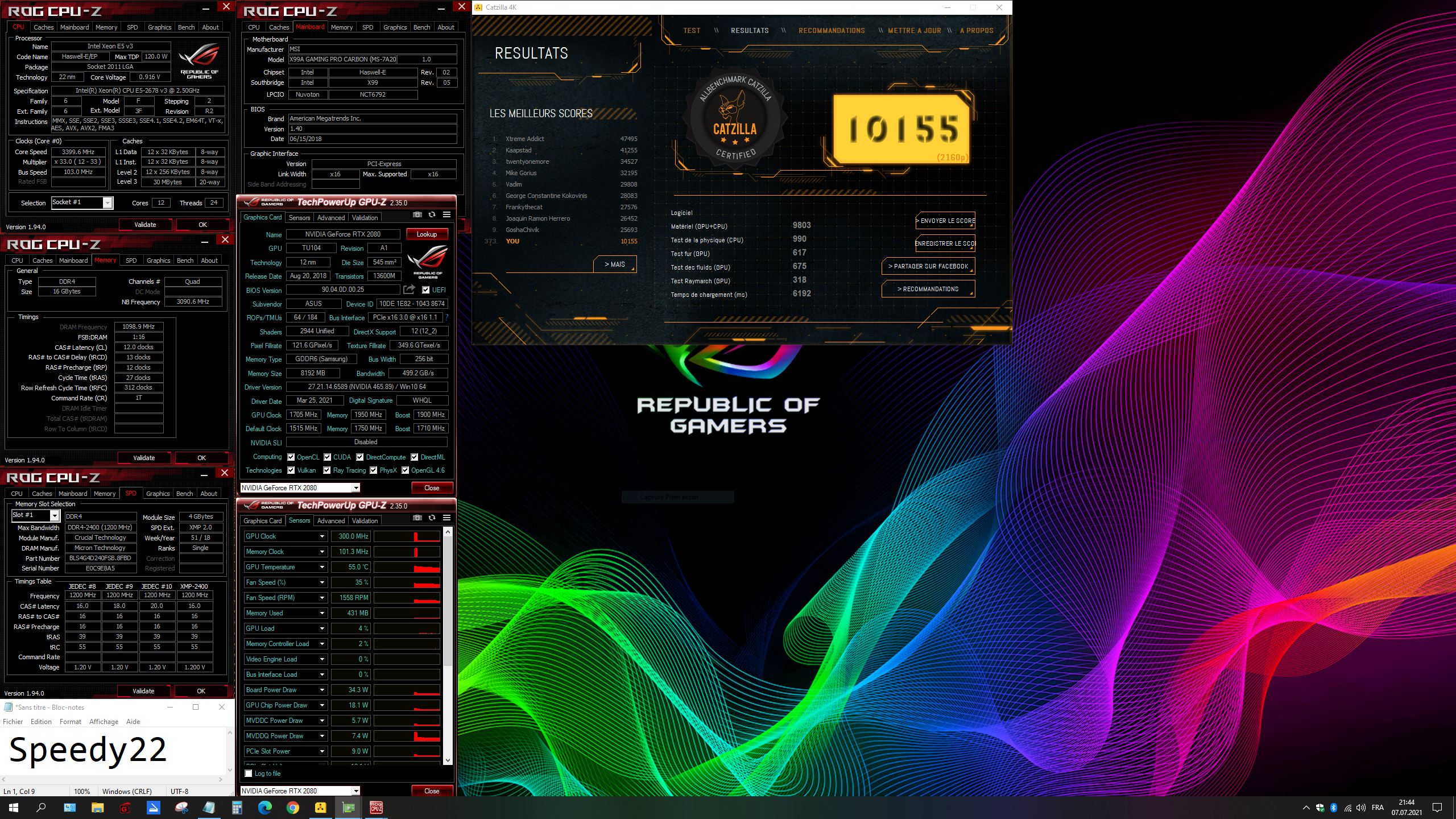
Task: Open Calculator from the taskbar
Action: click(x=237, y=808)
